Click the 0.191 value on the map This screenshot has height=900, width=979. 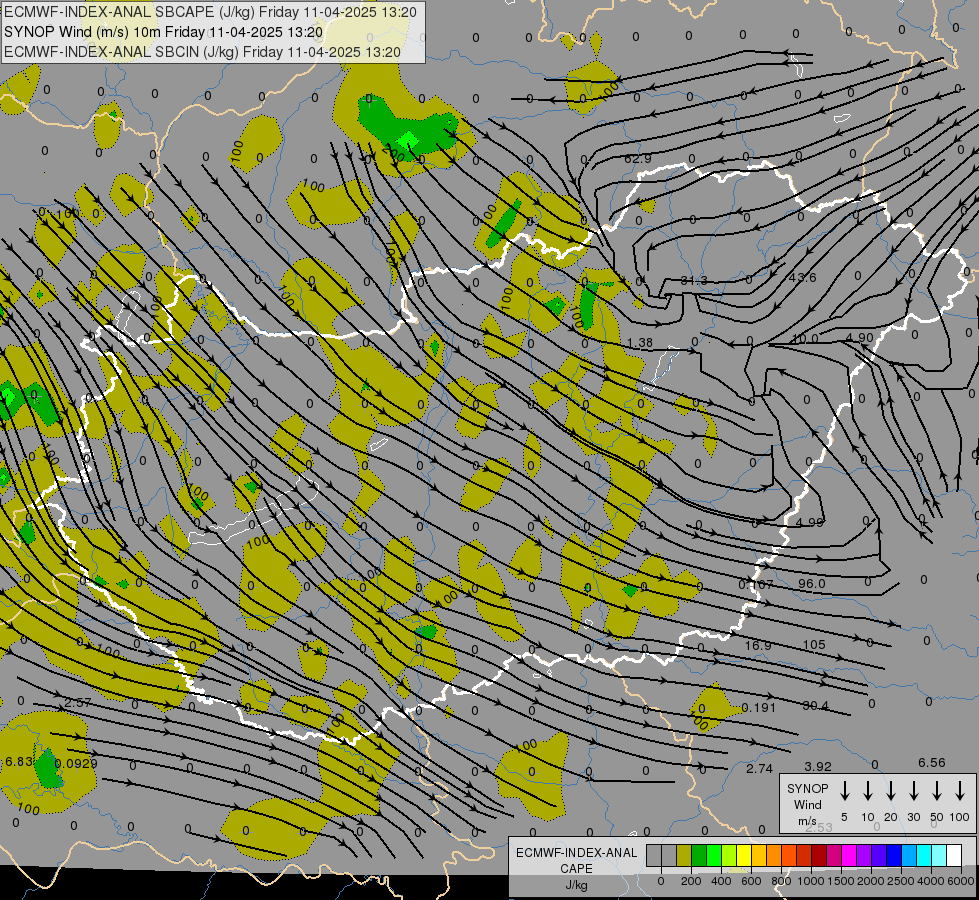click(x=758, y=708)
